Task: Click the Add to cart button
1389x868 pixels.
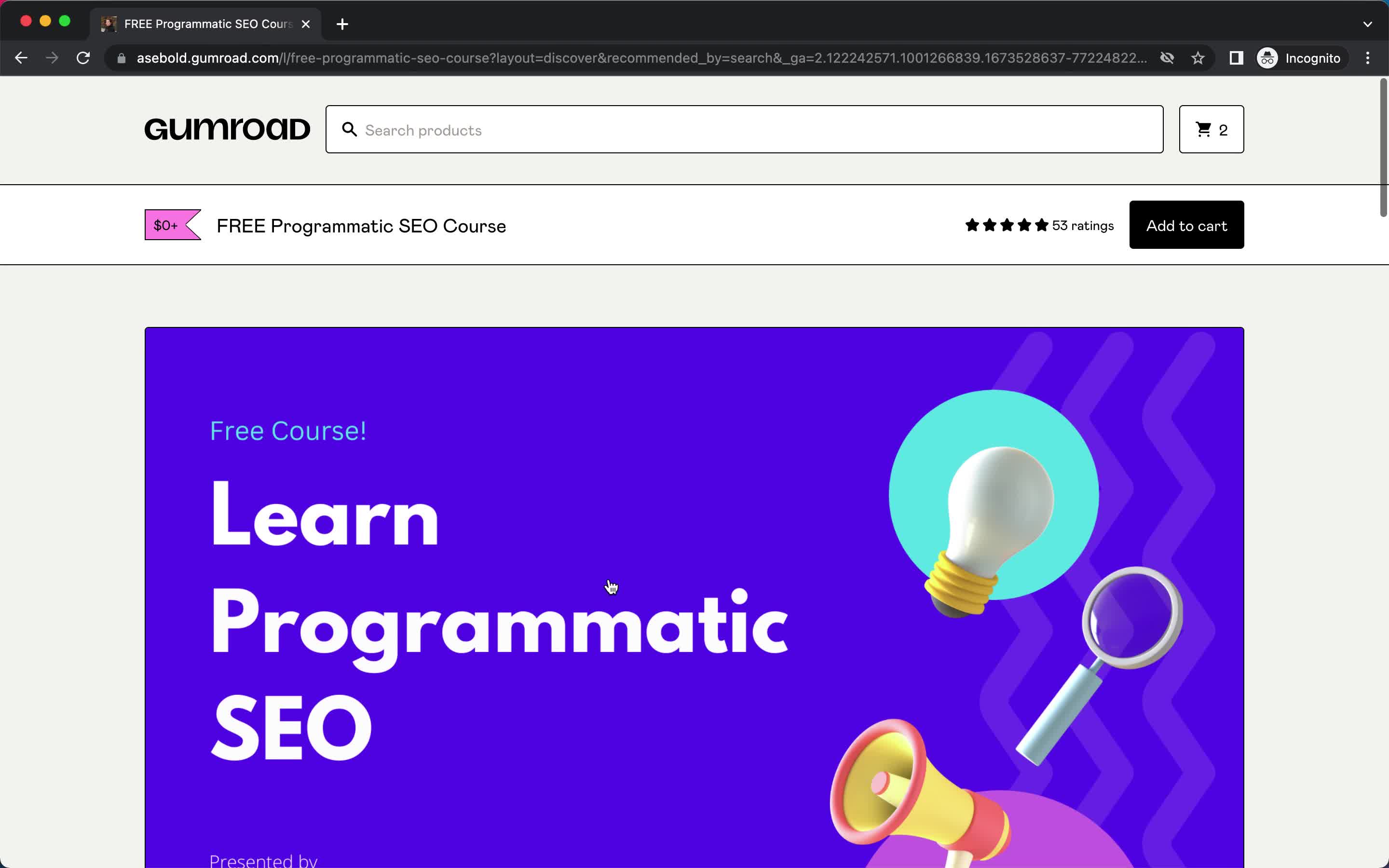Action: (x=1187, y=225)
